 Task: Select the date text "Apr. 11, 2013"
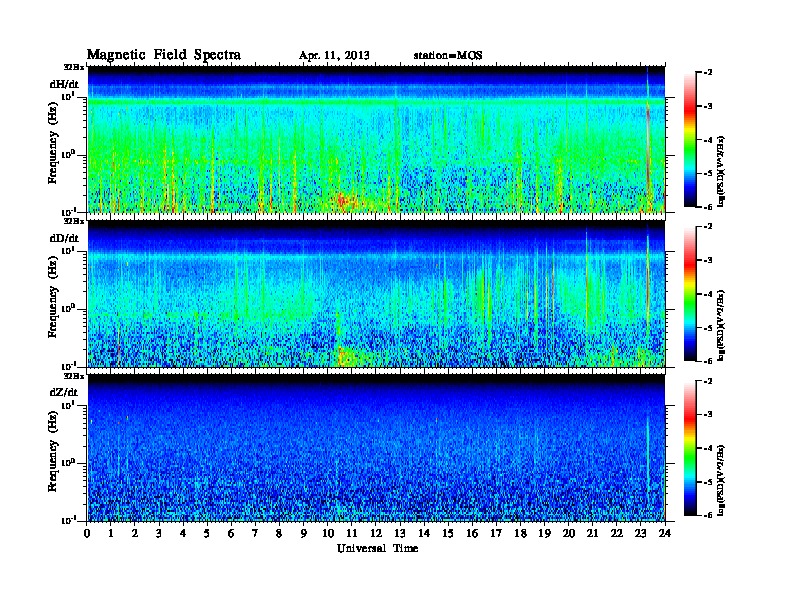pyautogui.click(x=334, y=56)
